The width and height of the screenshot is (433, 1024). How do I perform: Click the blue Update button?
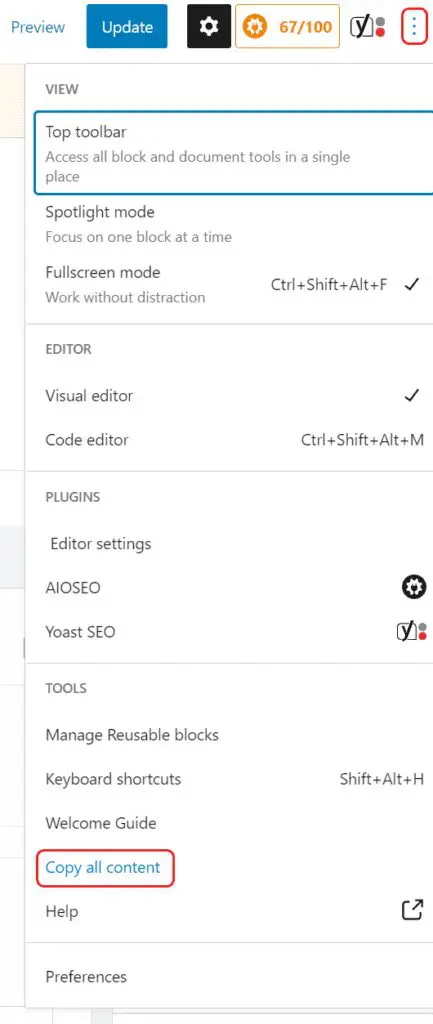coord(127,27)
